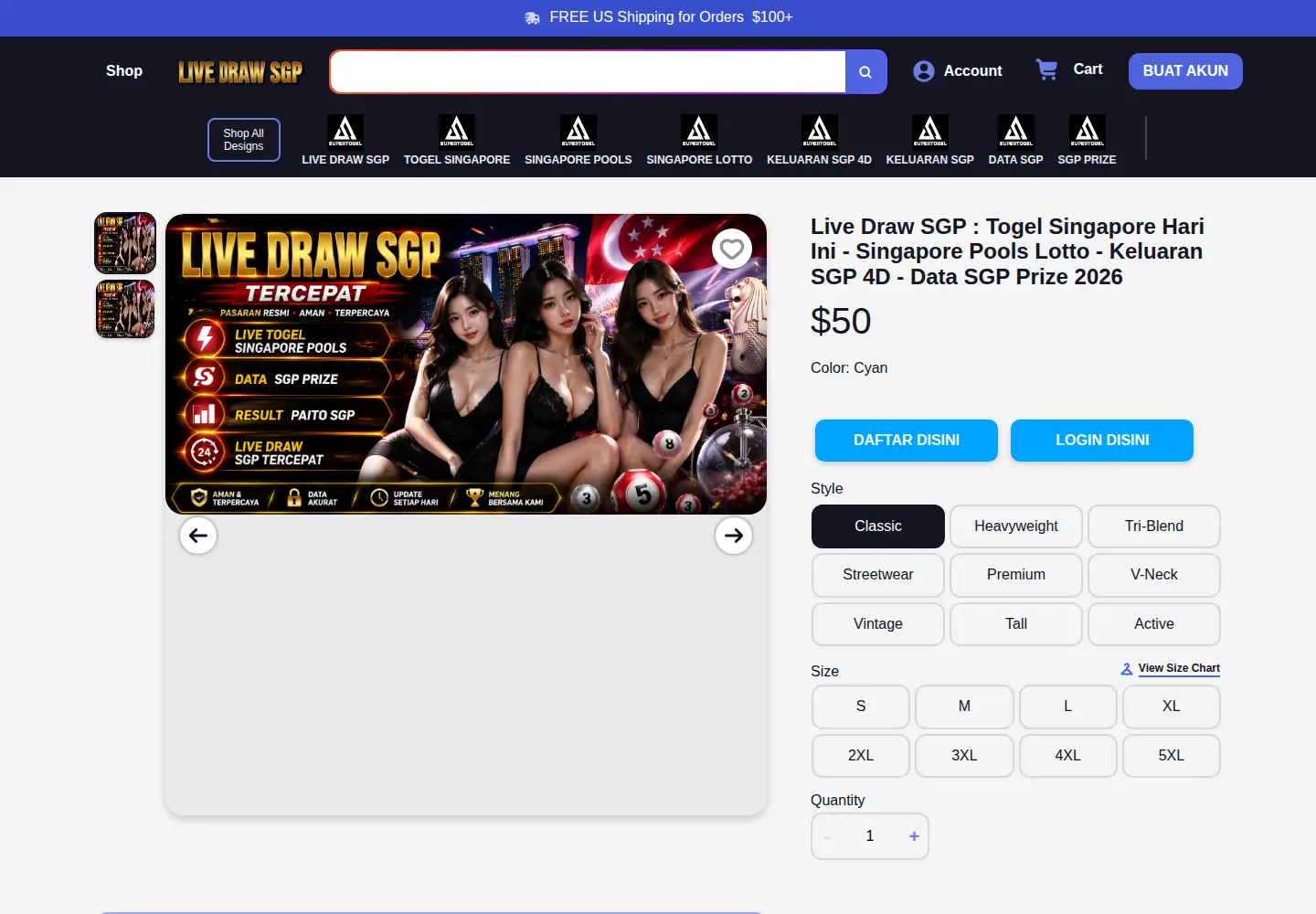The height and width of the screenshot is (914, 1316).
Task: Open KELUARAN SGP 4D category label
Action: (x=820, y=160)
